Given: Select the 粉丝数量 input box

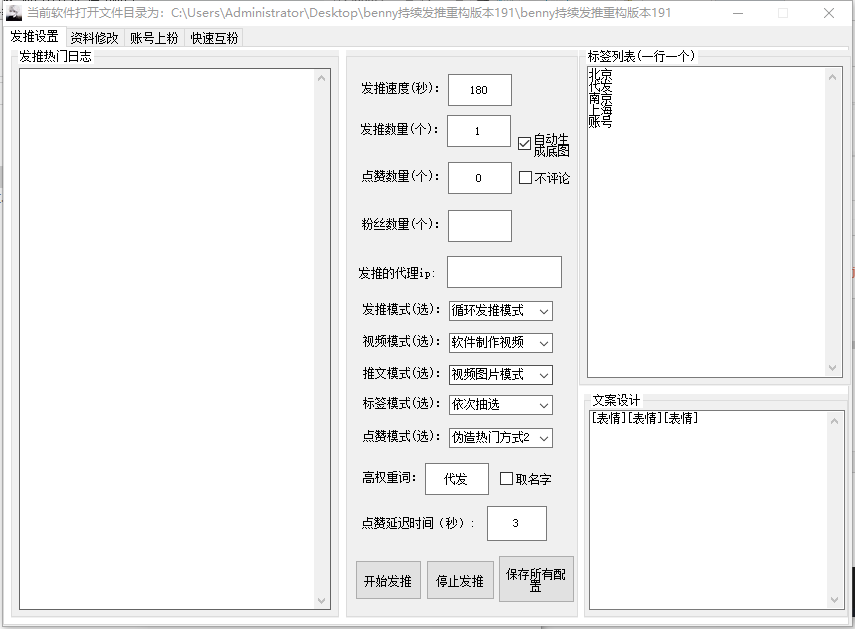Looking at the screenshot, I should coord(479,225).
